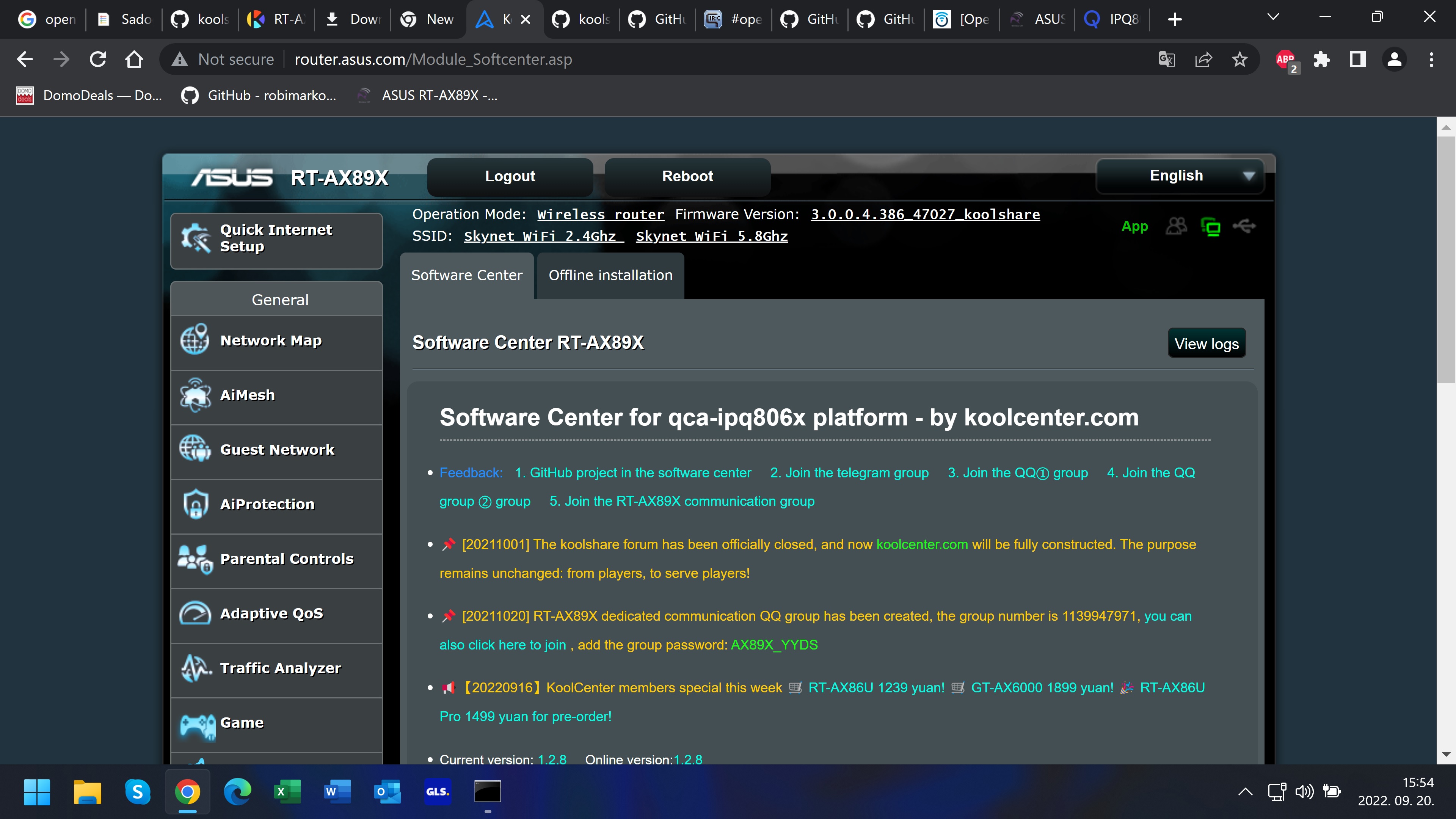Open the English language dropdown
The width and height of the screenshot is (1456, 819).
pyautogui.click(x=1180, y=176)
